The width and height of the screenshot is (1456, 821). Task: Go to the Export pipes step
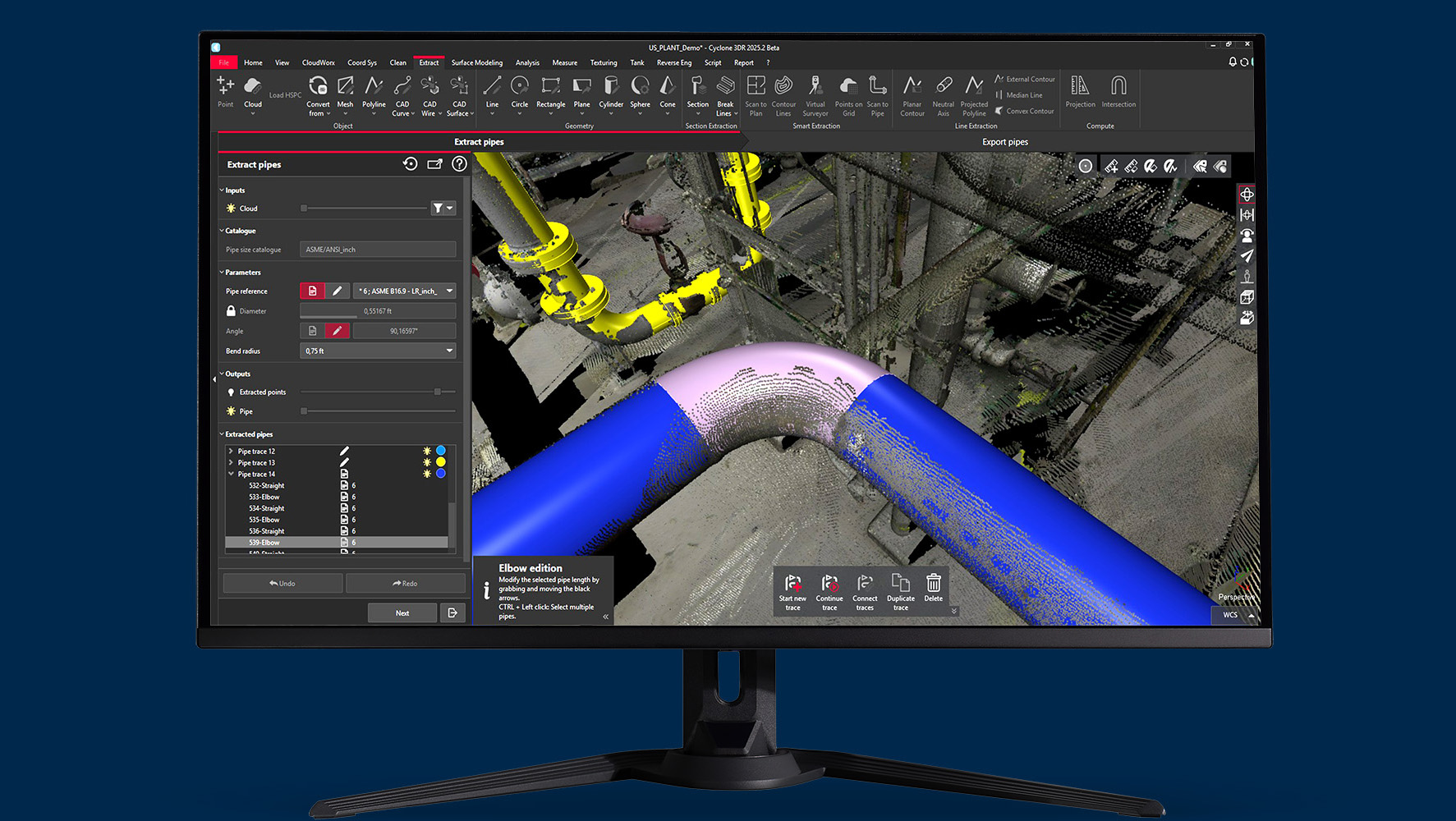(1004, 142)
